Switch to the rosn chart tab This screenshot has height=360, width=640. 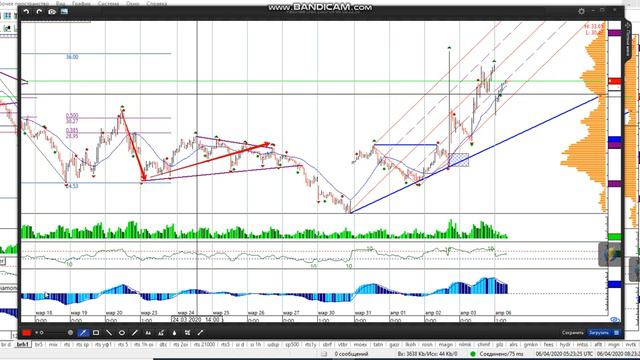427,344
